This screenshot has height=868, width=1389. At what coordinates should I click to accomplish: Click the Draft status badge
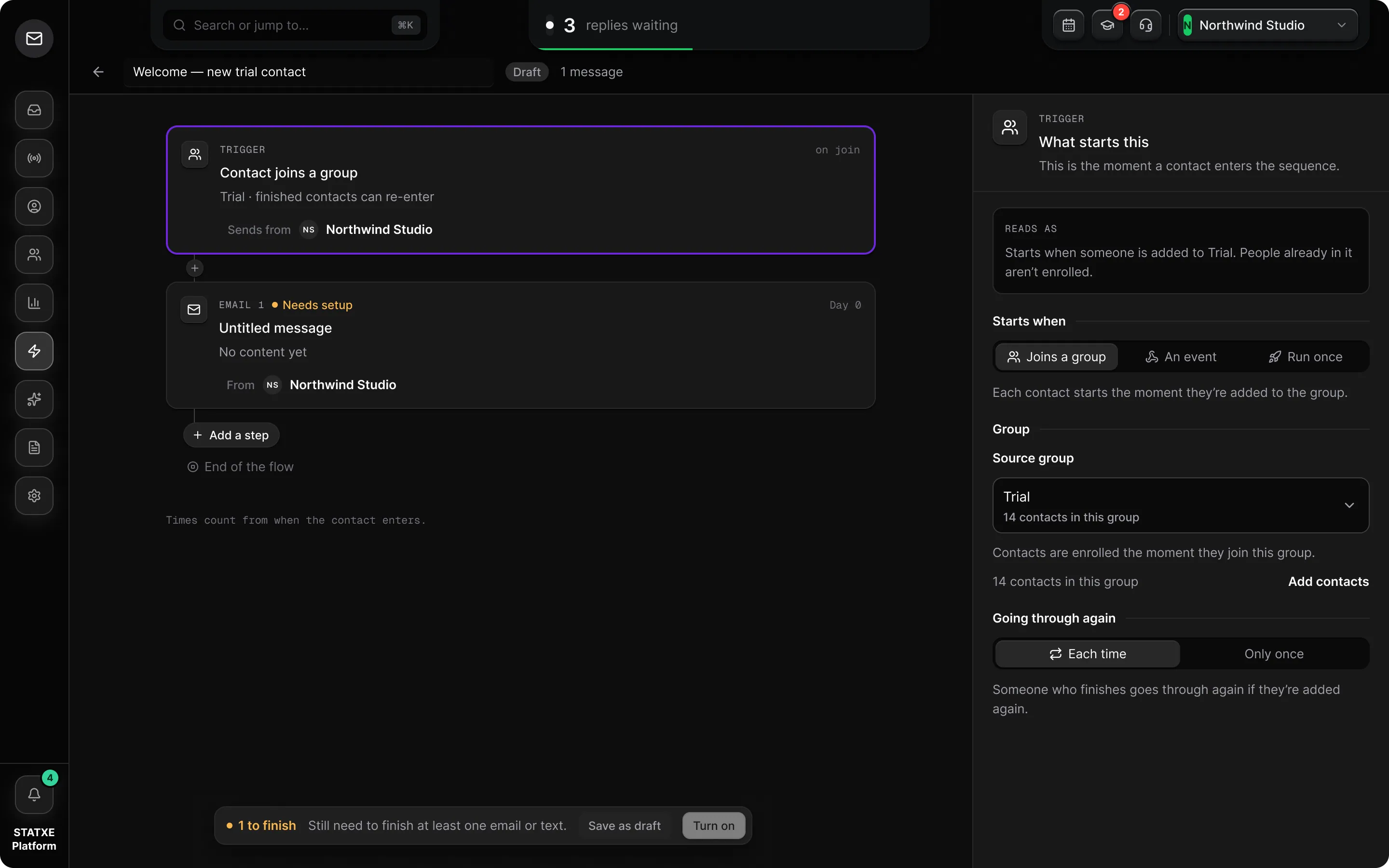pos(526,72)
